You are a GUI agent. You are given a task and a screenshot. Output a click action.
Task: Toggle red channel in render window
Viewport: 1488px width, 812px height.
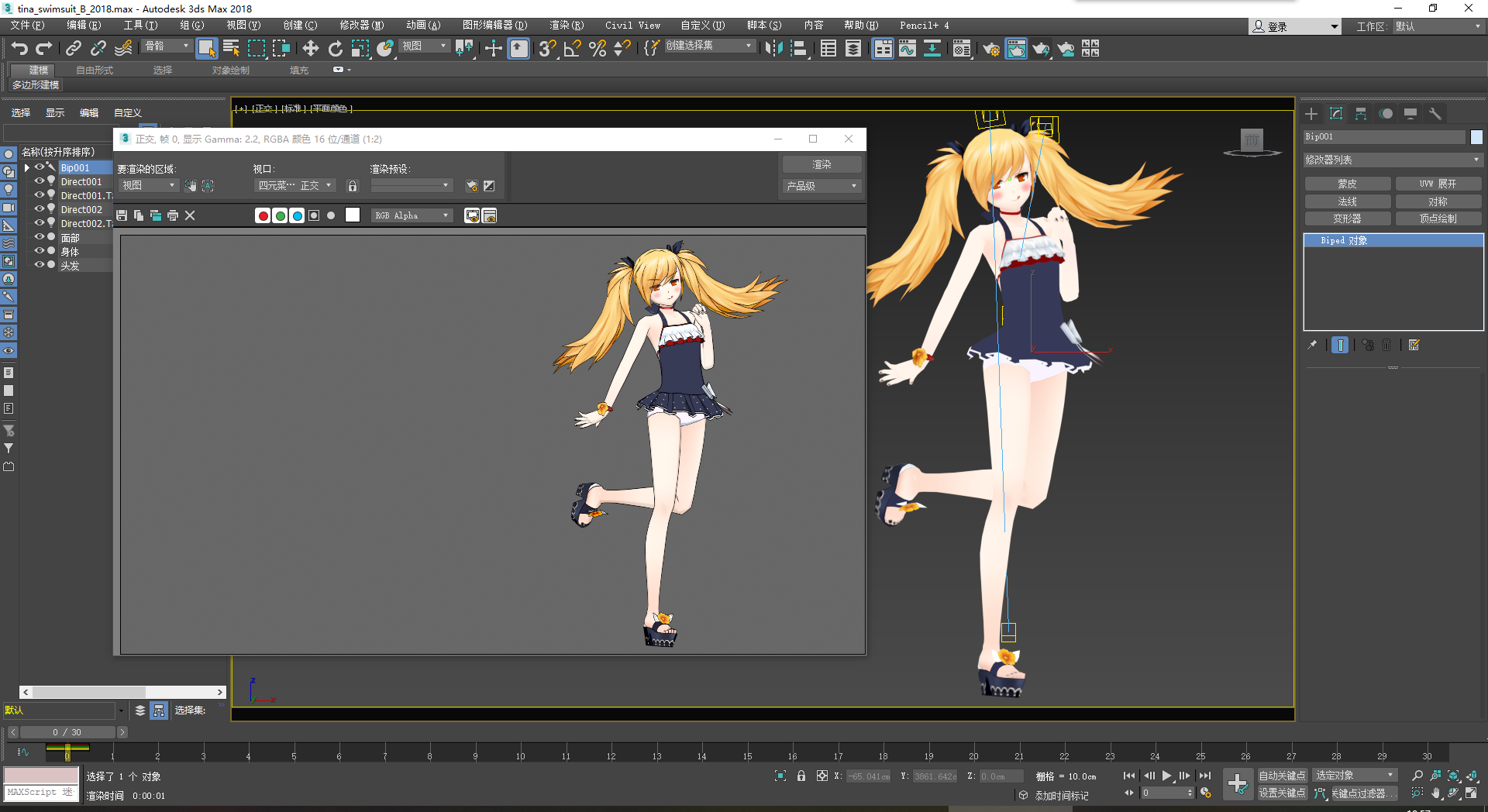263,215
